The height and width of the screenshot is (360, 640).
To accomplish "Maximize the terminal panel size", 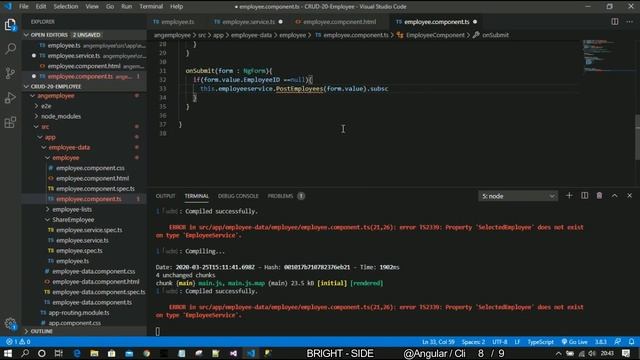I will pyautogui.click(x=614, y=196).
